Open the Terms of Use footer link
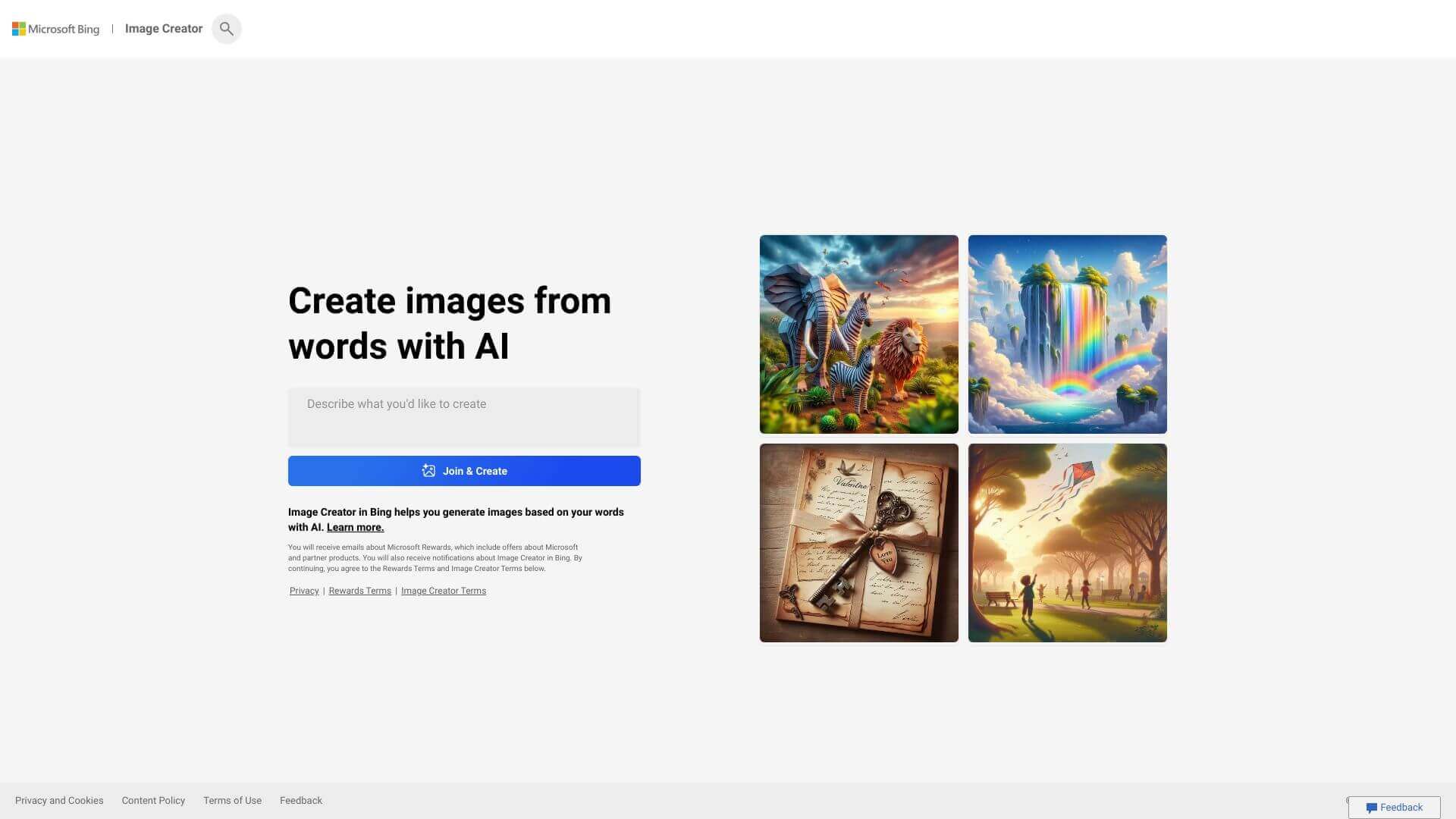The height and width of the screenshot is (819, 1456). 232,800
